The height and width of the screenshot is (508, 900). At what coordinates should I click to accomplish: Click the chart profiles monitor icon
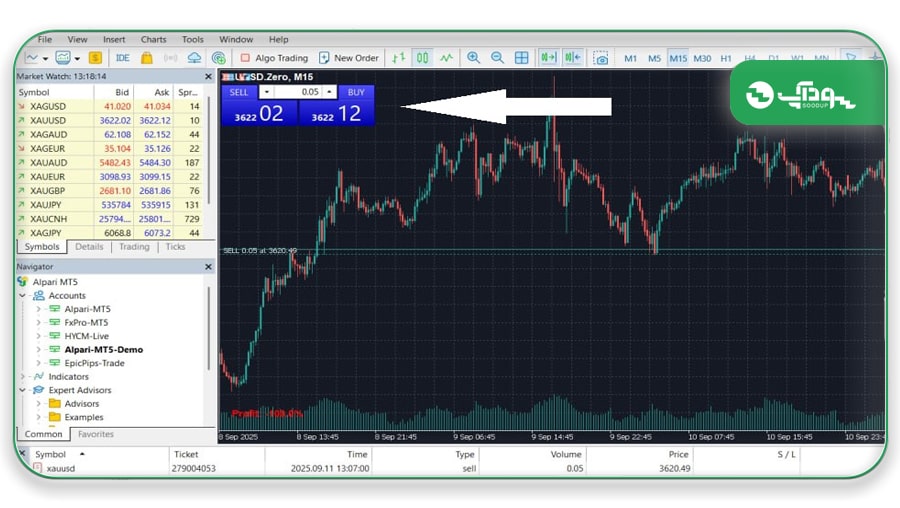pos(63,57)
